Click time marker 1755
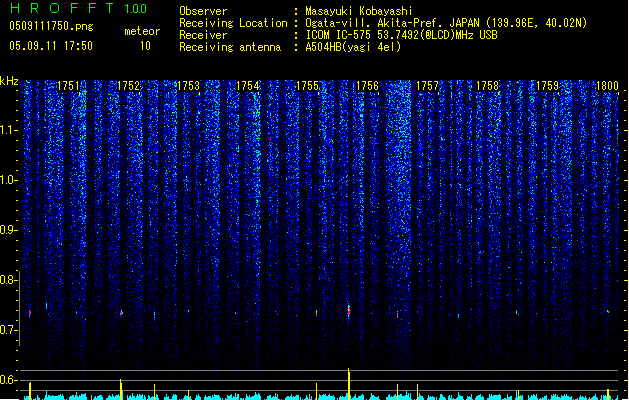Screen dimensions: 629x400 pos(307,86)
